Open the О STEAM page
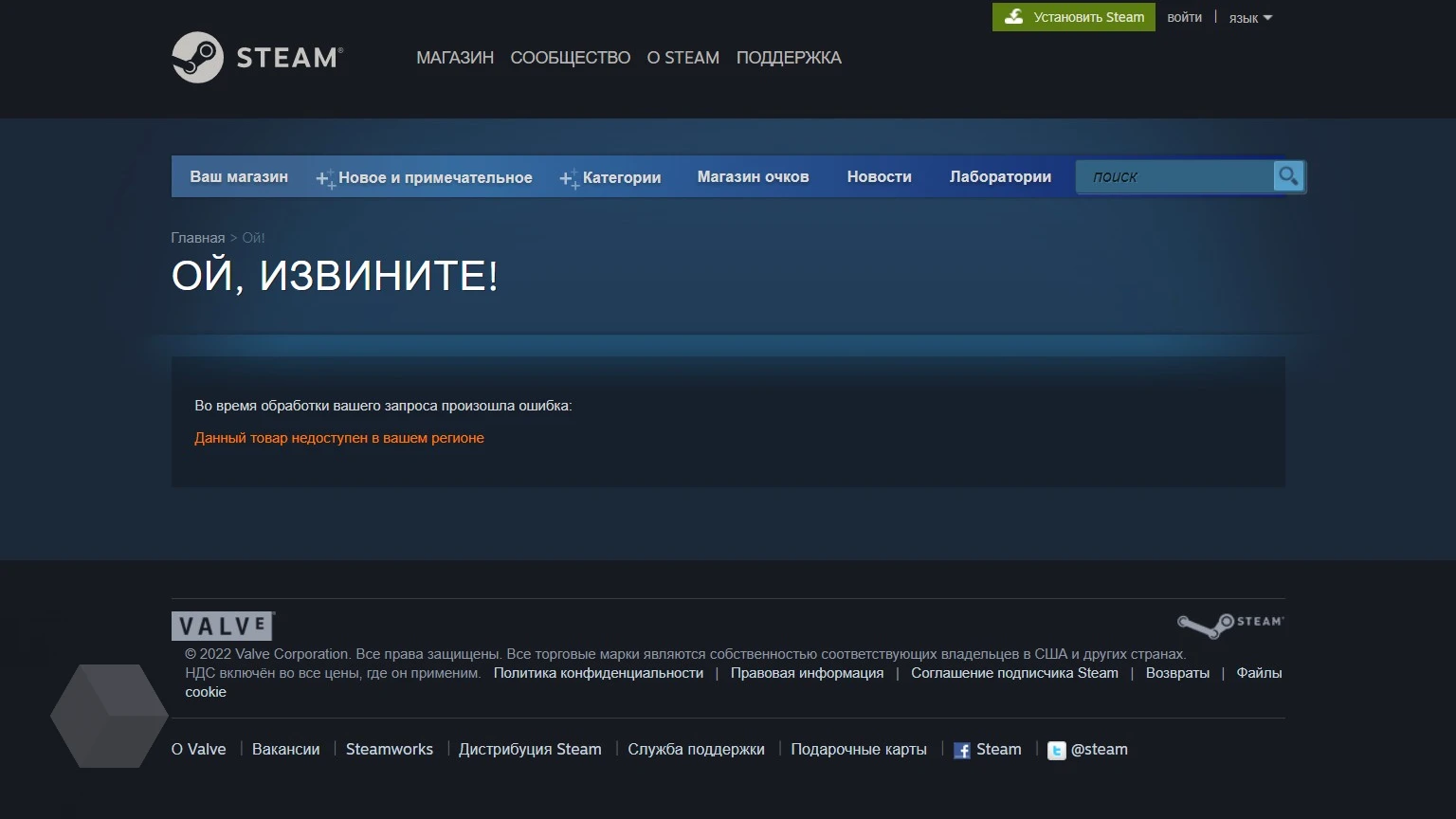 (682, 58)
